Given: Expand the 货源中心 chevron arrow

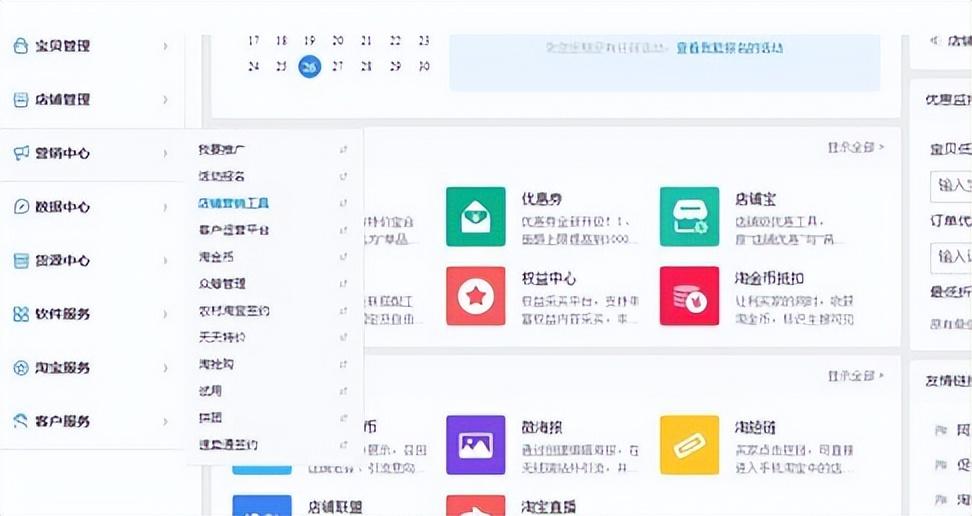Looking at the screenshot, I should (x=166, y=260).
